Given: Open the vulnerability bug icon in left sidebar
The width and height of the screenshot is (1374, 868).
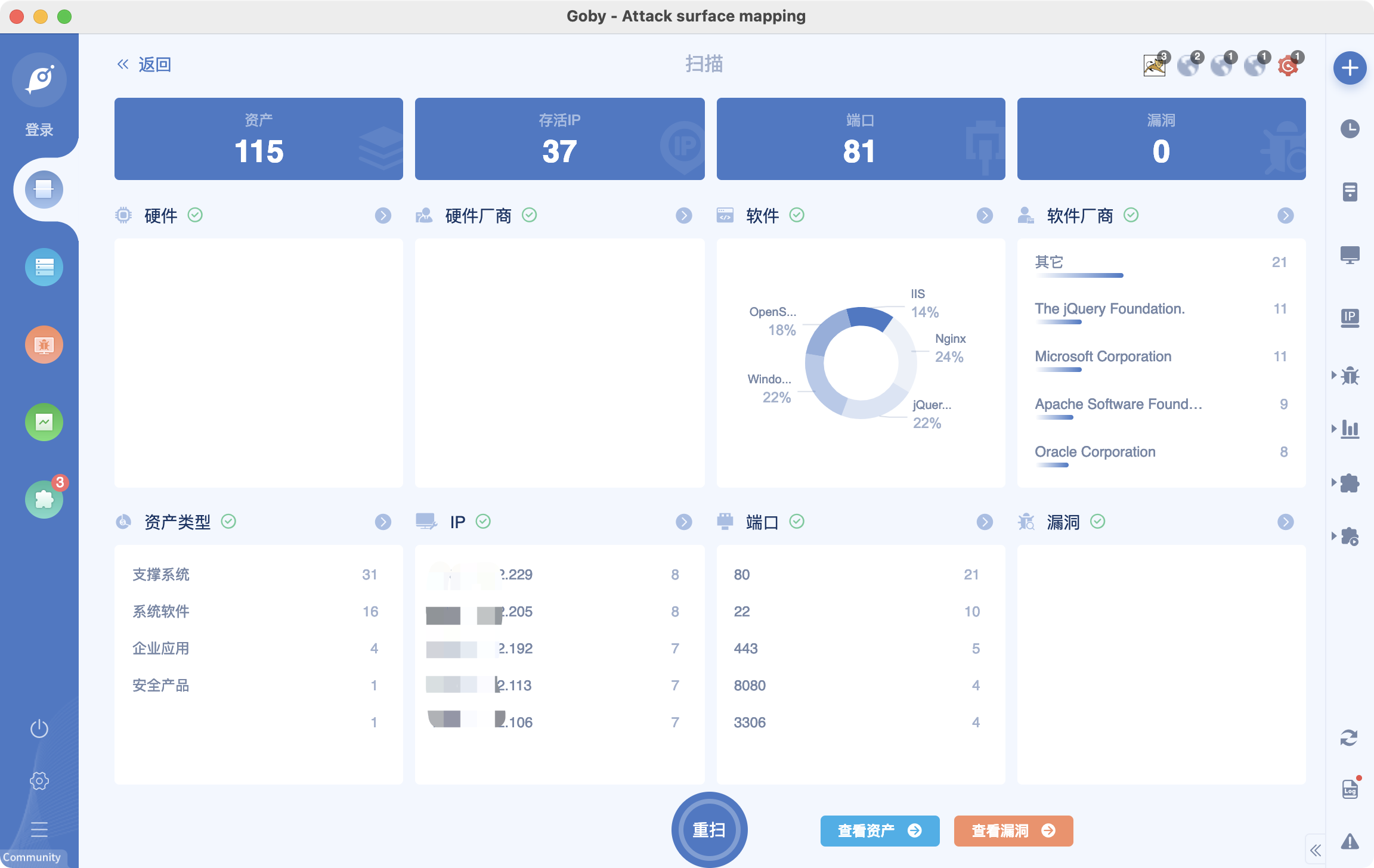Looking at the screenshot, I should point(44,345).
